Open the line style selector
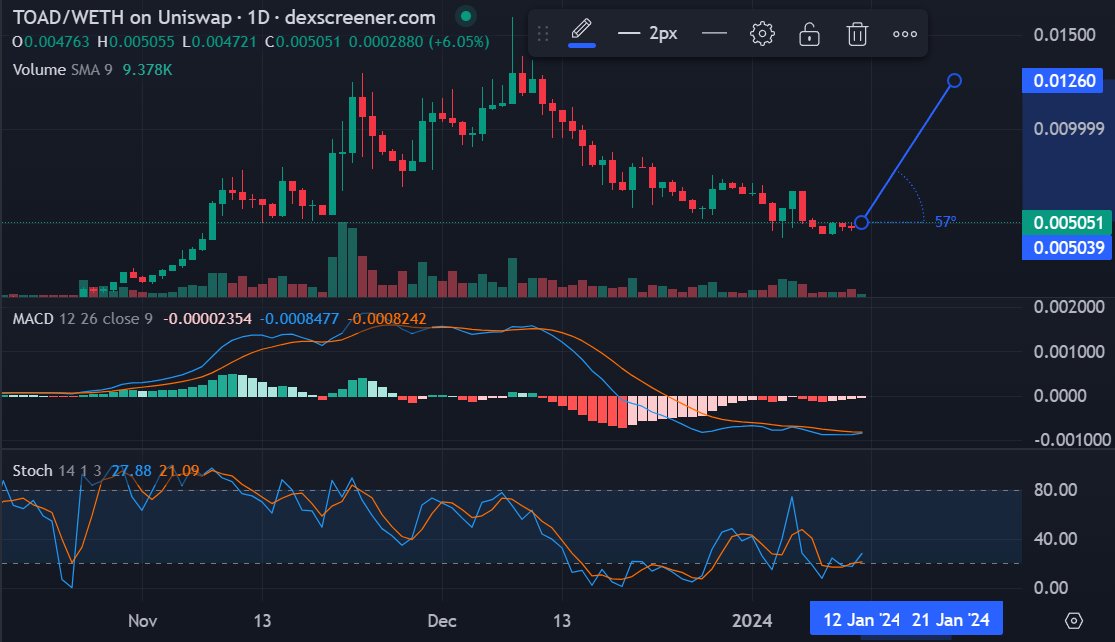1115x642 pixels. click(x=714, y=33)
